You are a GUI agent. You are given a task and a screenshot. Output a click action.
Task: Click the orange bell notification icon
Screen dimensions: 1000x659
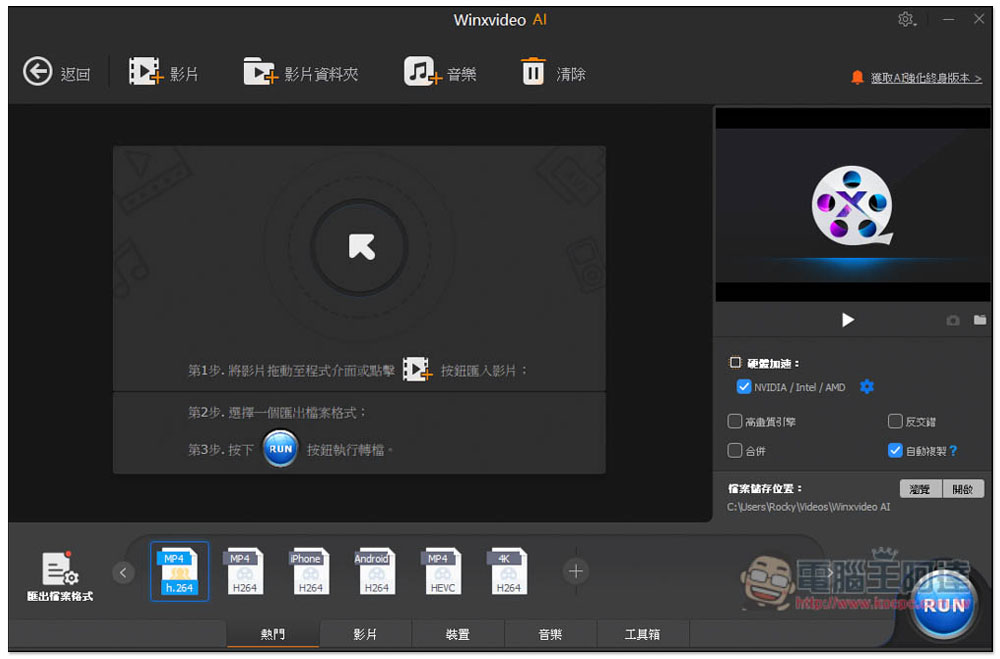tap(857, 78)
